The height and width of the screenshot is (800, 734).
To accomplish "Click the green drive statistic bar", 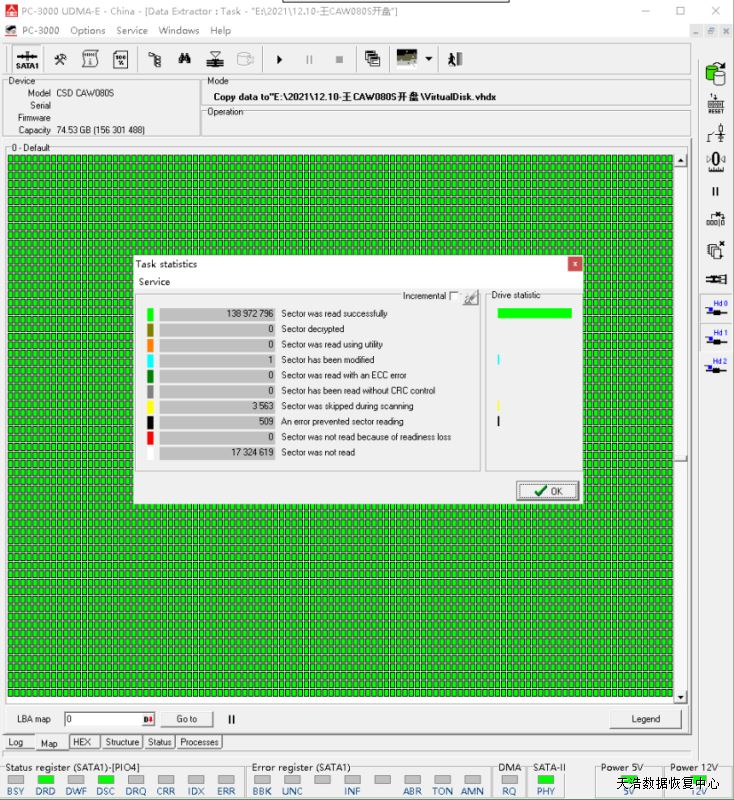I will [x=534, y=313].
